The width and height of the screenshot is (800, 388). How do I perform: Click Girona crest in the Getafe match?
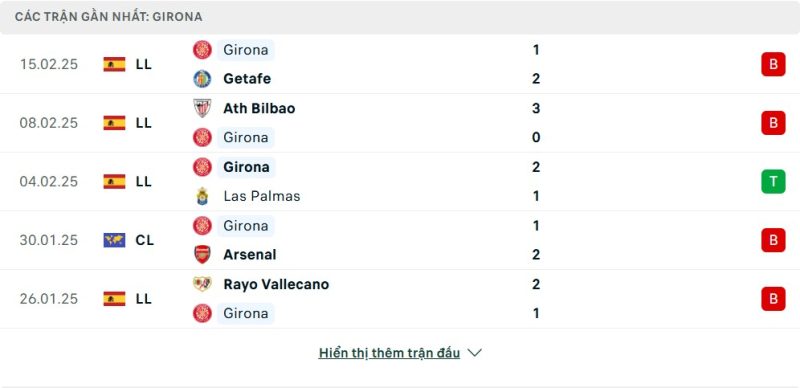pyautogui.click(x=202, y=50)
